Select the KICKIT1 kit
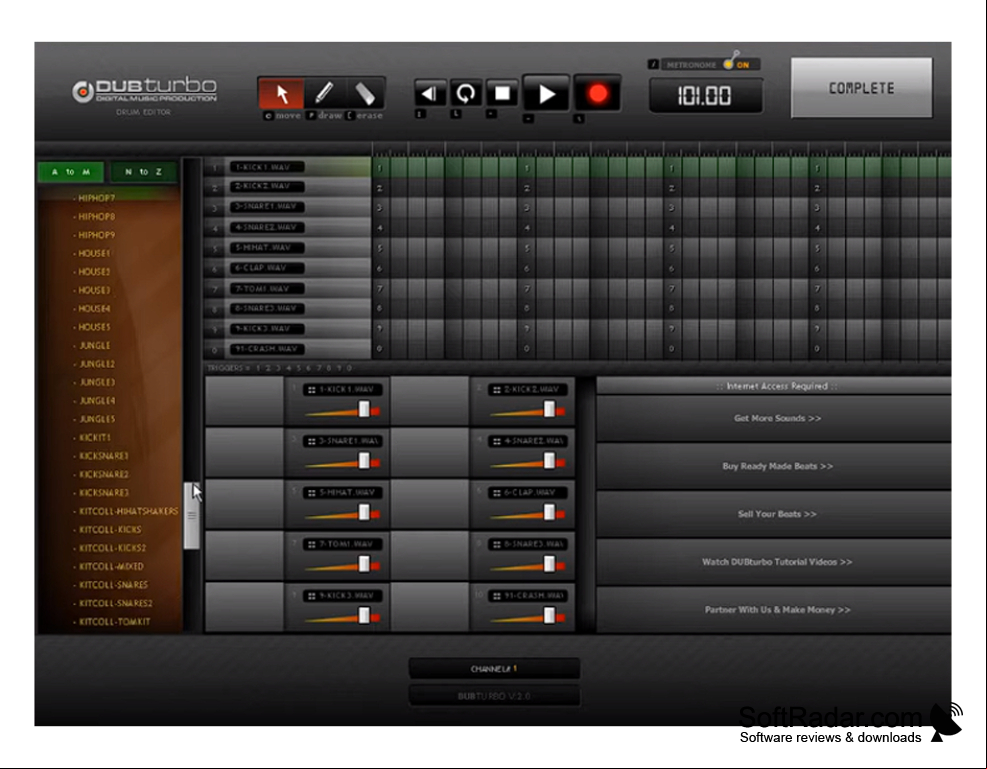987x769 pixels. [x=94, y=437]
